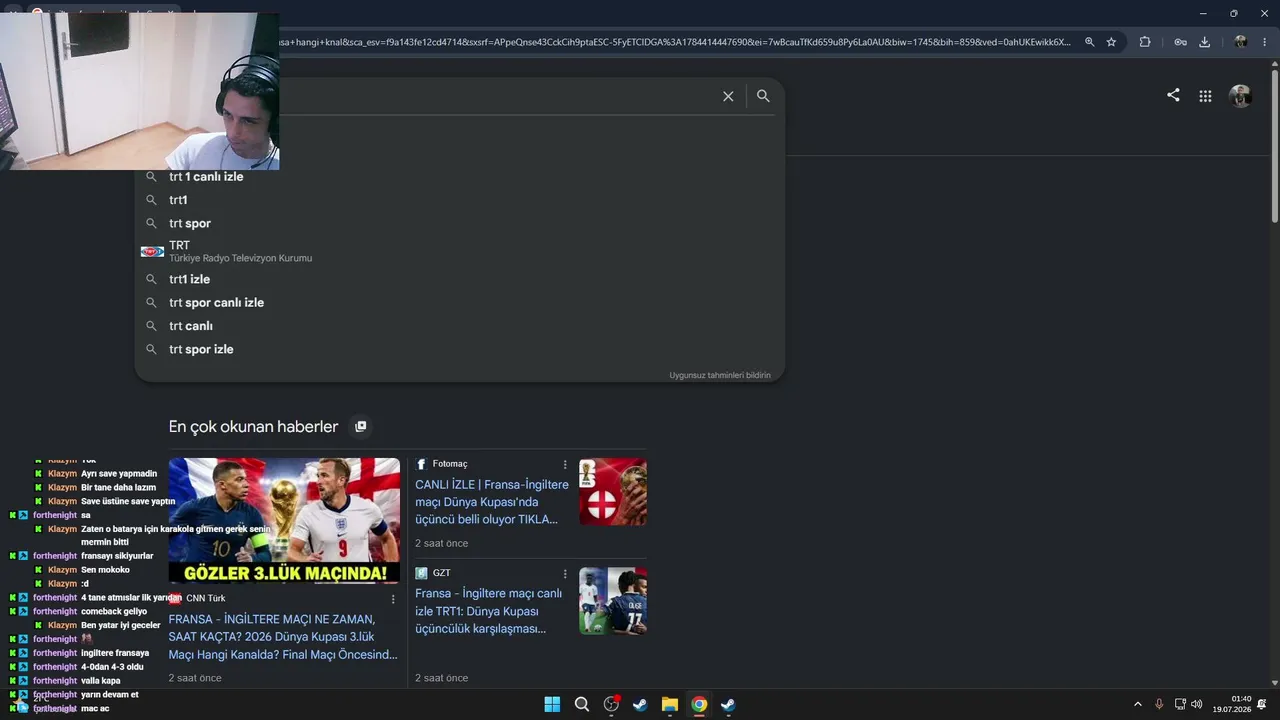Select the 'trt spor canlı izle' suggestion
1280x720 pixels.
coord(460,302)
